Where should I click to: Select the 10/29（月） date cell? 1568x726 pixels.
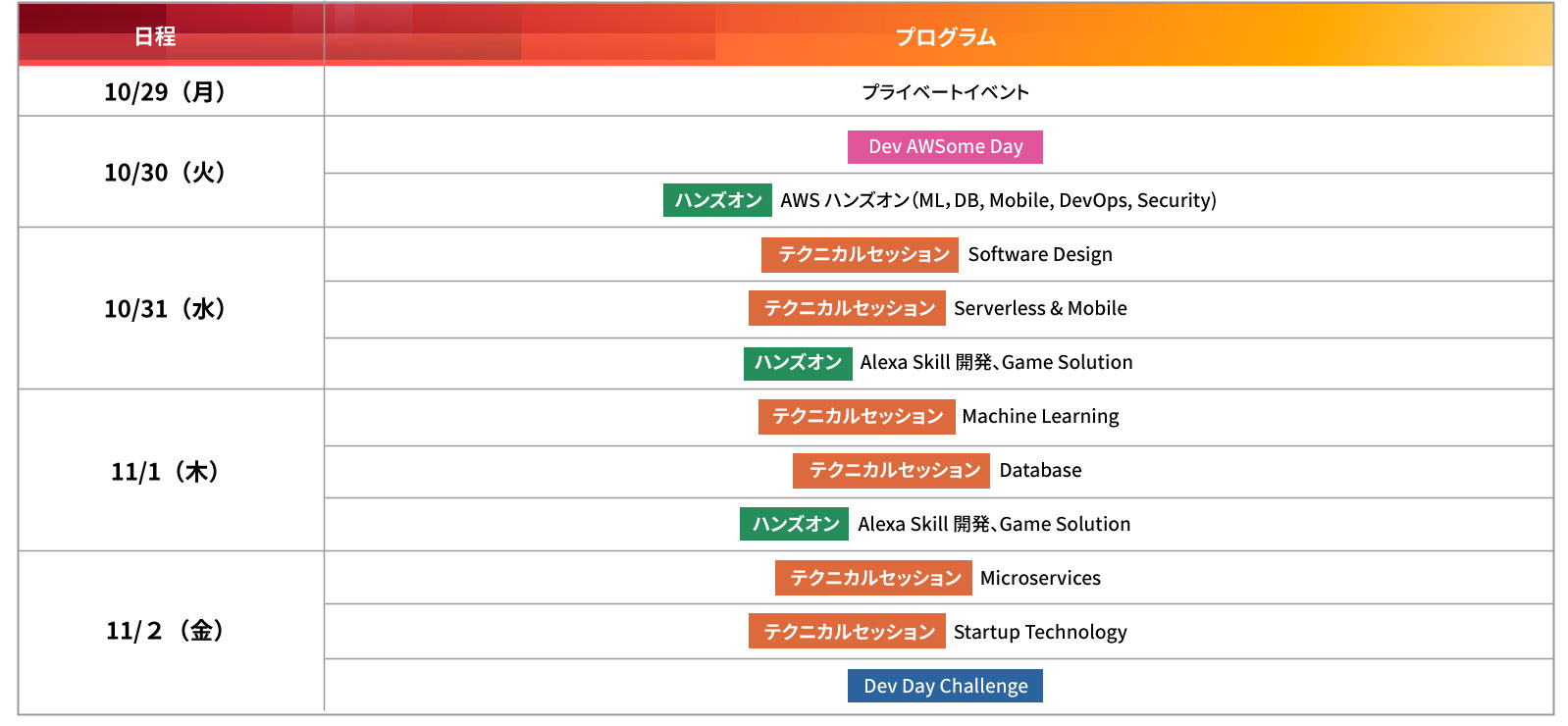click(171, 91)
